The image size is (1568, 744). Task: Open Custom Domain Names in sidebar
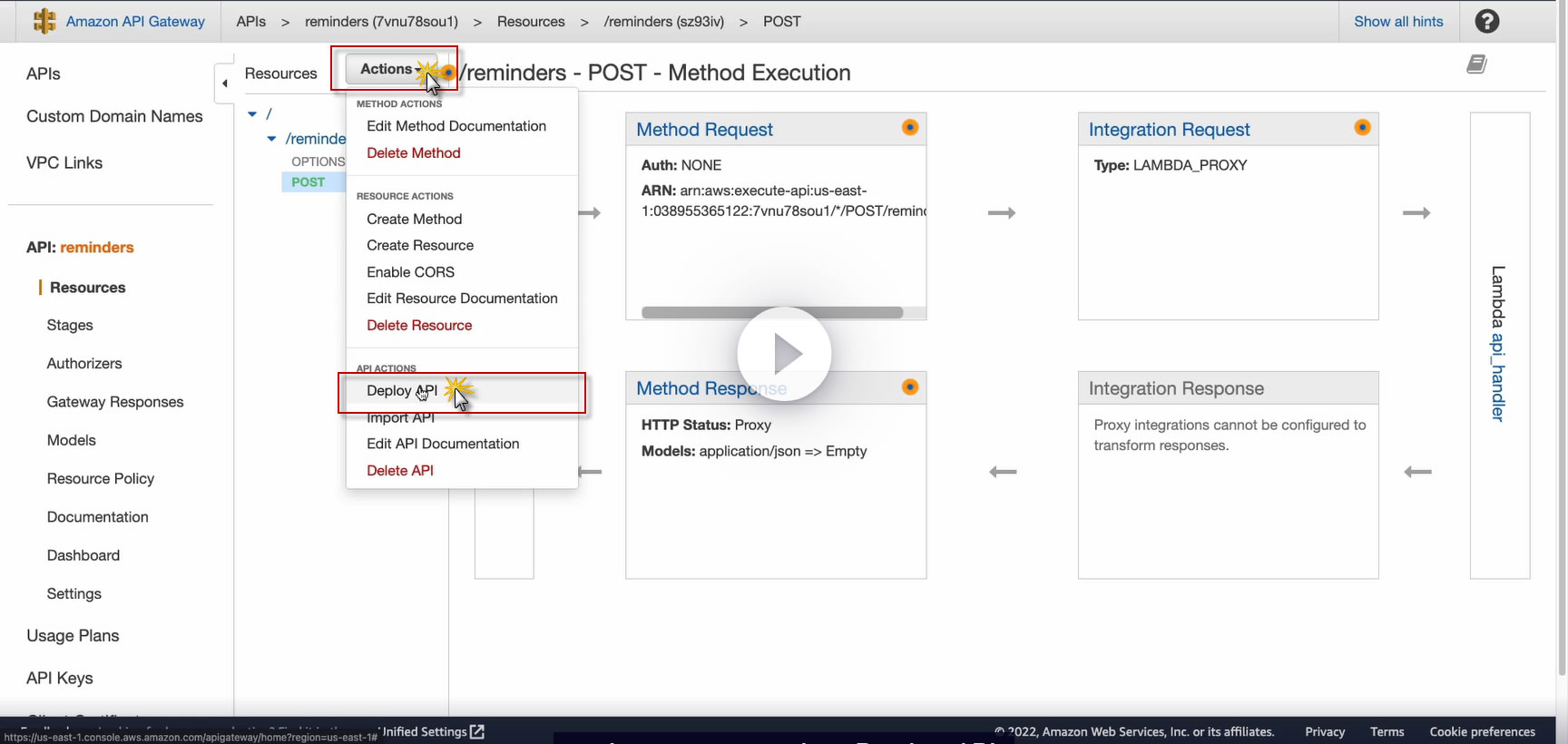114,117
